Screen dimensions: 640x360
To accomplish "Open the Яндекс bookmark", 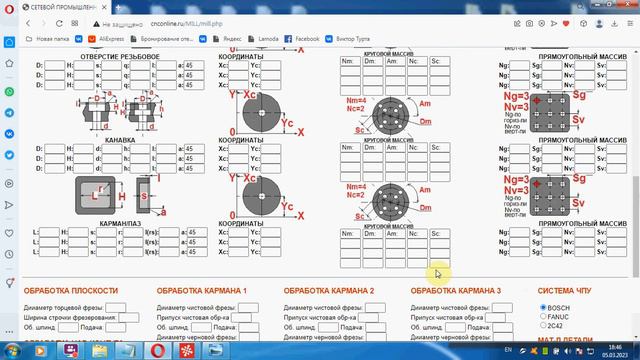I will point(227,39).
